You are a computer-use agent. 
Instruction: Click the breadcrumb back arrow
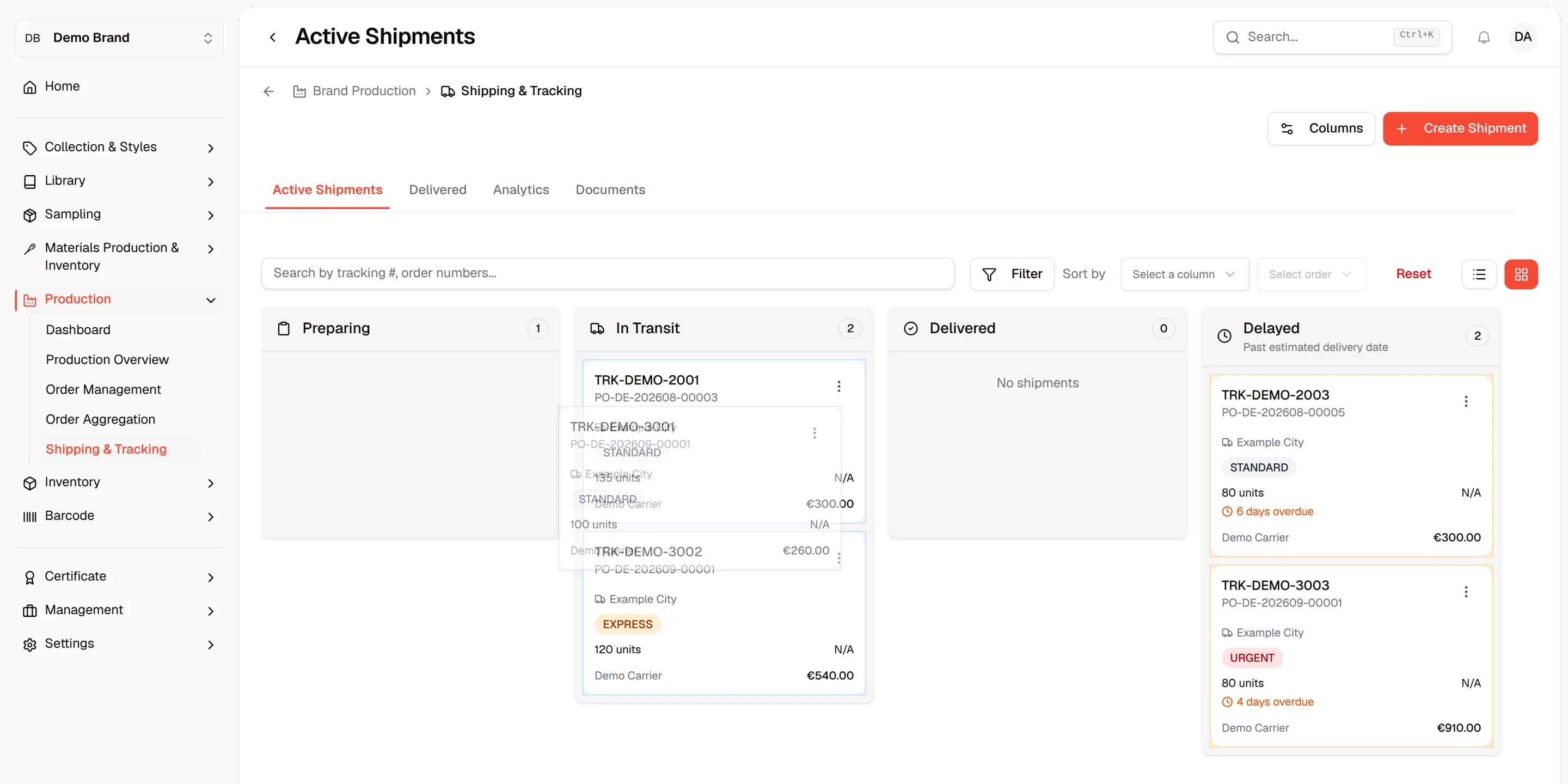point(268,91)
